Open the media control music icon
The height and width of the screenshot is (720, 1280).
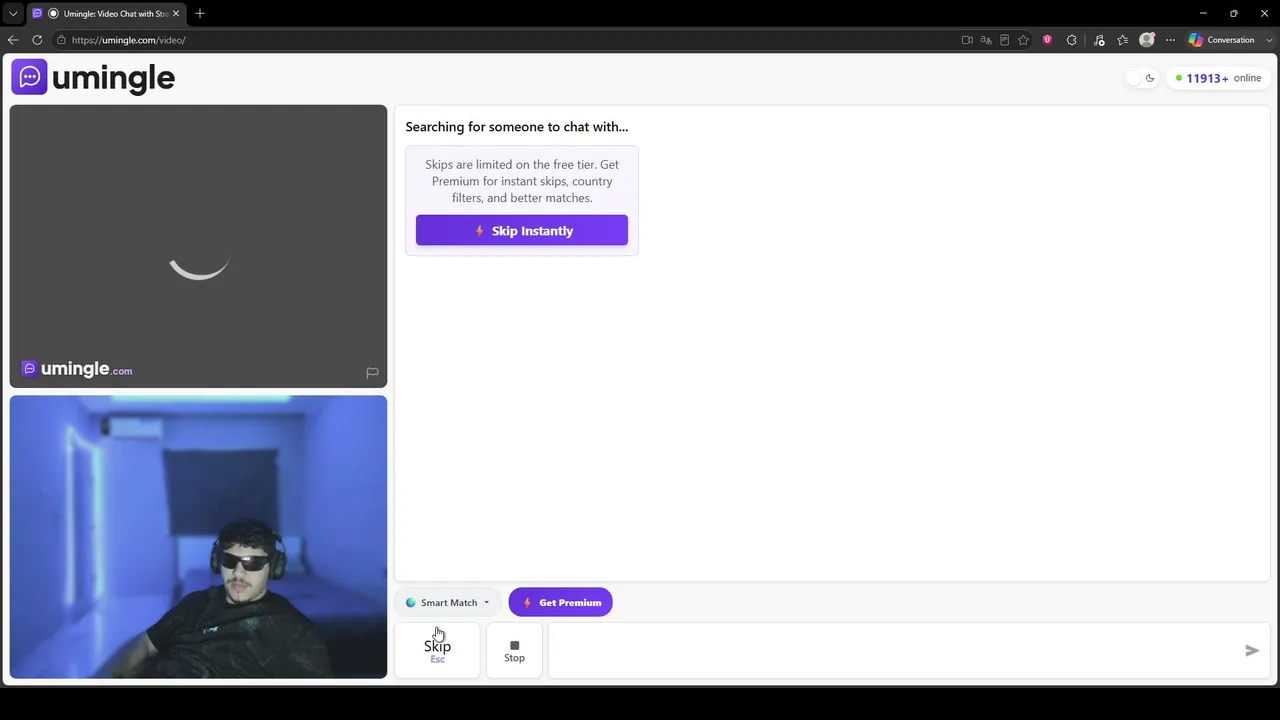[1099, 40]
